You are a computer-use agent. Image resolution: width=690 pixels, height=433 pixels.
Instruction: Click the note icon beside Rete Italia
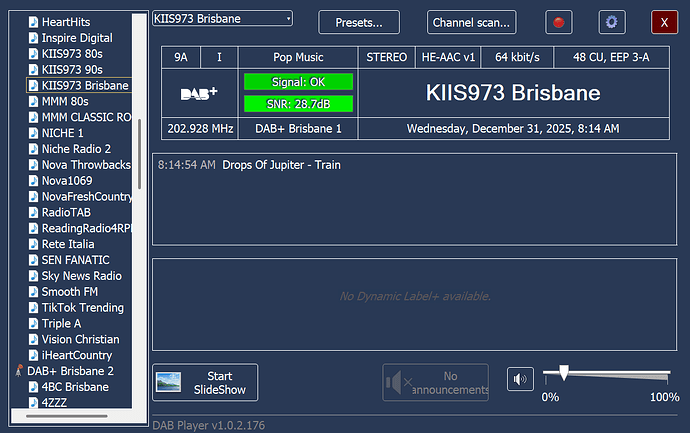pyautogui.click(x=33, y=244)
